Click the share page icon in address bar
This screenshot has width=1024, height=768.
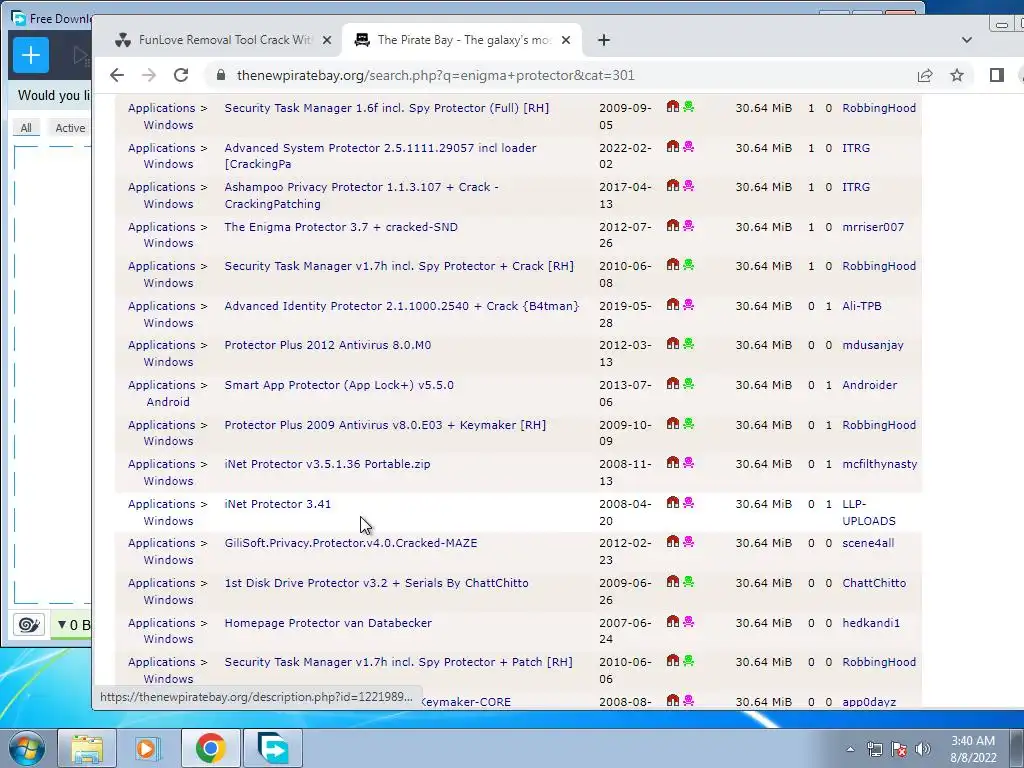tap(925, 75)
